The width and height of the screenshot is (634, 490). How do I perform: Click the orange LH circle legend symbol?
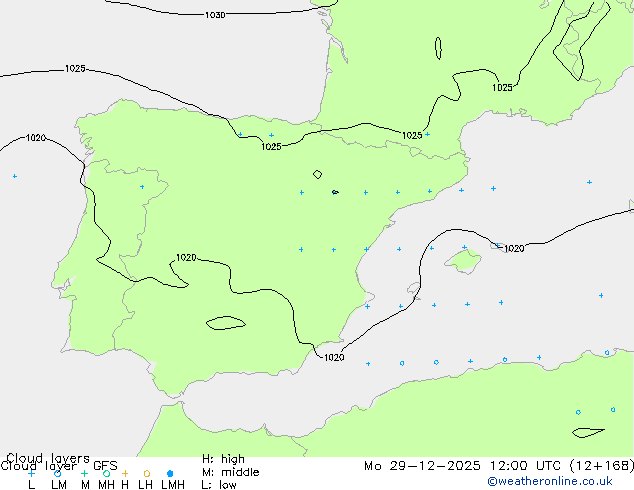[x=146, y=473]
